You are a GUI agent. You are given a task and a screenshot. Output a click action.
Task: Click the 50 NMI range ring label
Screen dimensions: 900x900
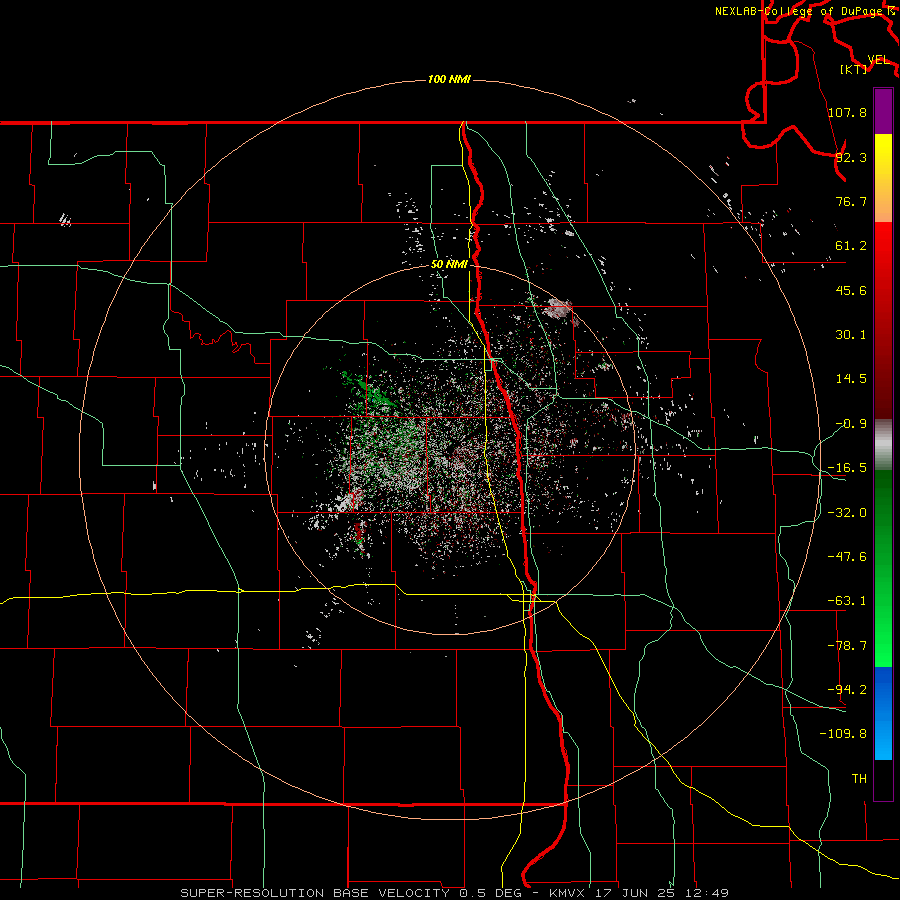(449, 264)
